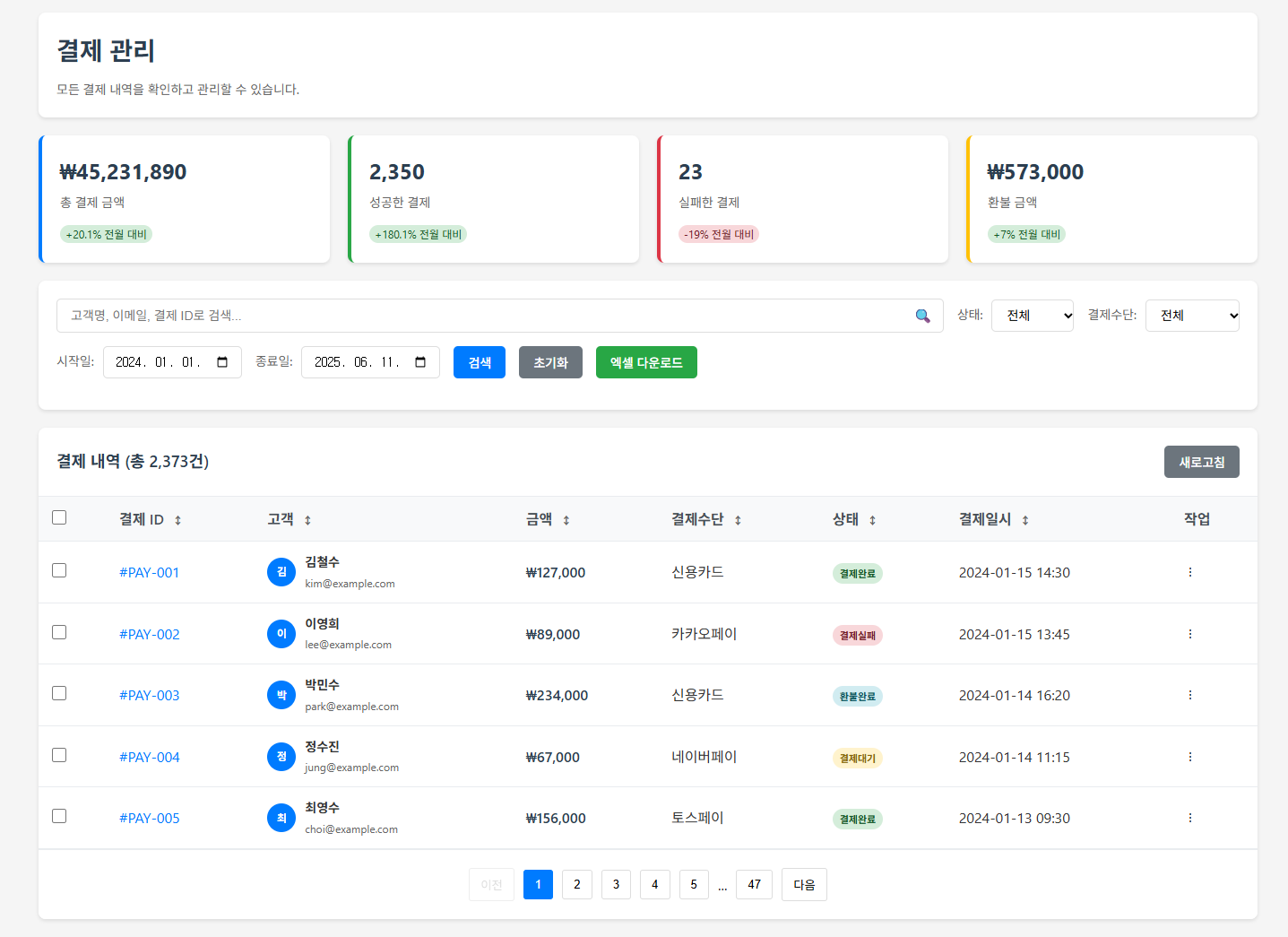Sort by 금액 column arrow icon

(x=566, y=520)
